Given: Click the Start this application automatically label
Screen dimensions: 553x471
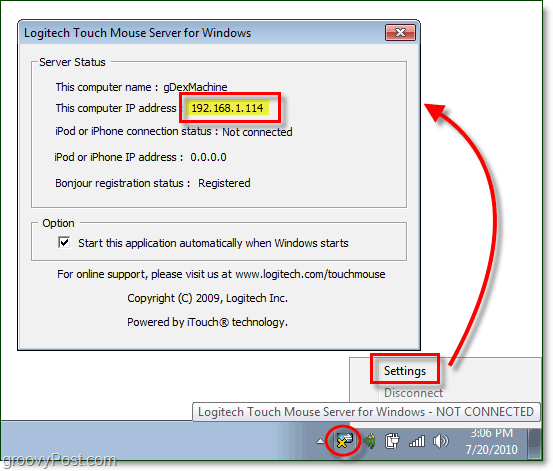Looking at the screenshot, I should pos(213,243).
